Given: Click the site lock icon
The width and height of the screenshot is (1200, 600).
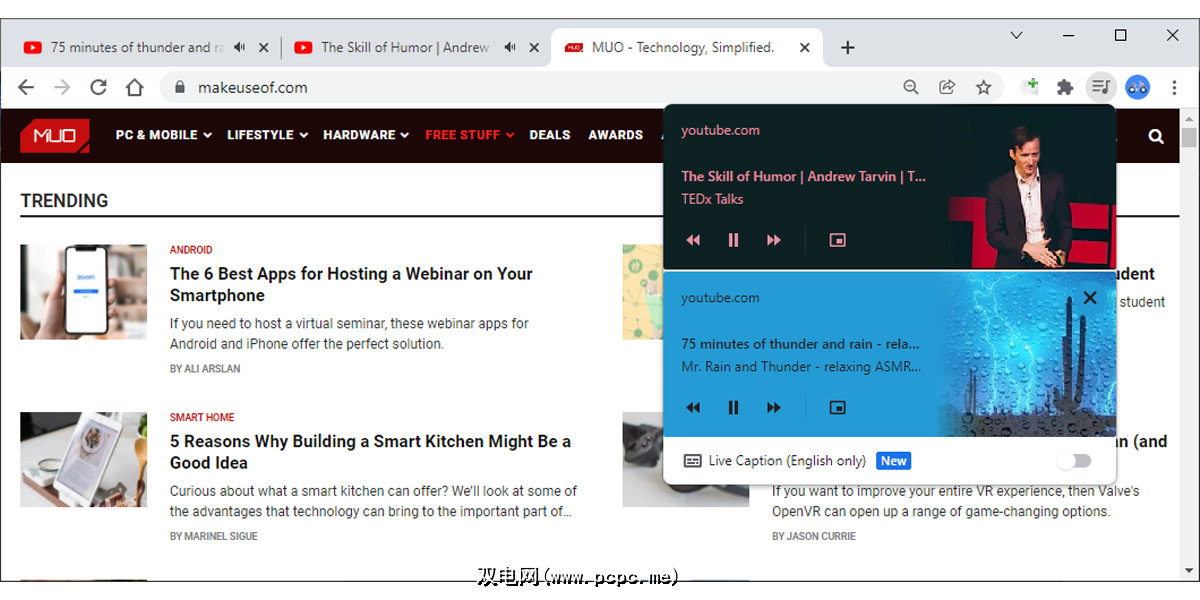Looking at the screenshot, I should (180, 87).
